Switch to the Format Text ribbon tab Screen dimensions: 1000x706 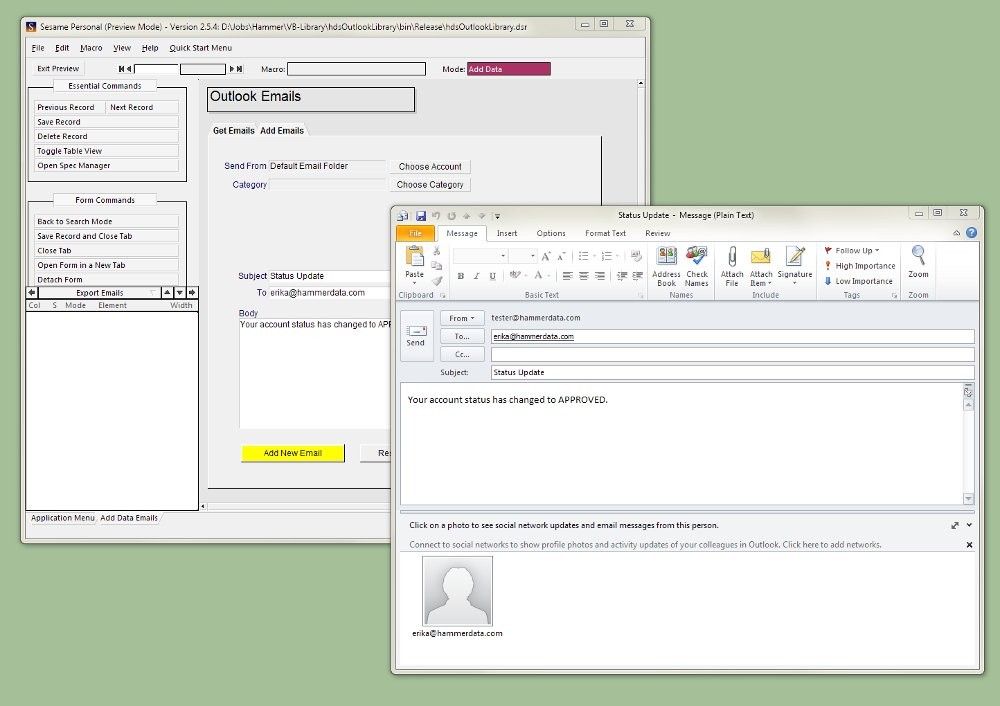pyautogui.click(x=605, y=233)
